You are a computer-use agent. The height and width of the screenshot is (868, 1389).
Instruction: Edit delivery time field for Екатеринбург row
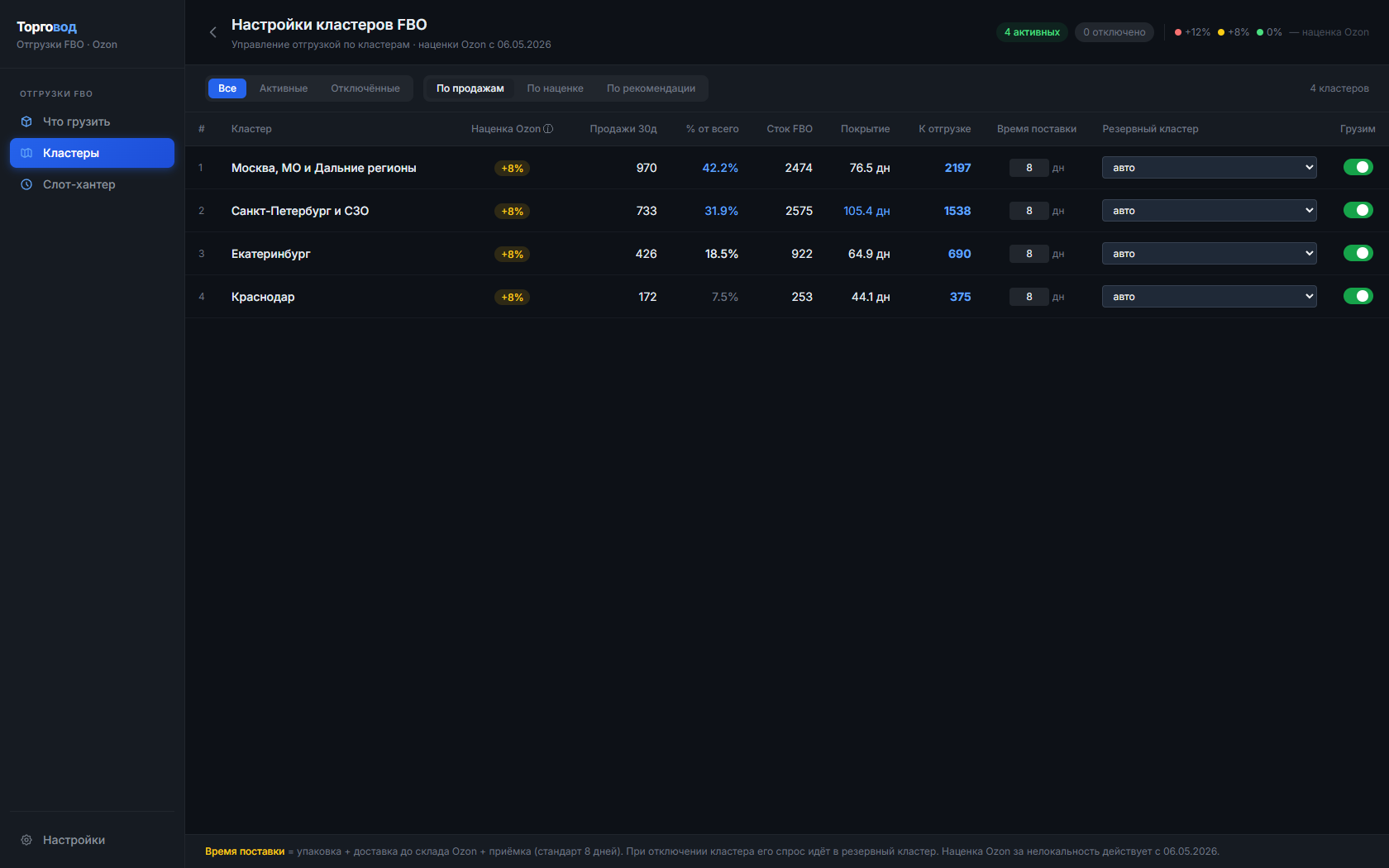(x=1029, y=254)
